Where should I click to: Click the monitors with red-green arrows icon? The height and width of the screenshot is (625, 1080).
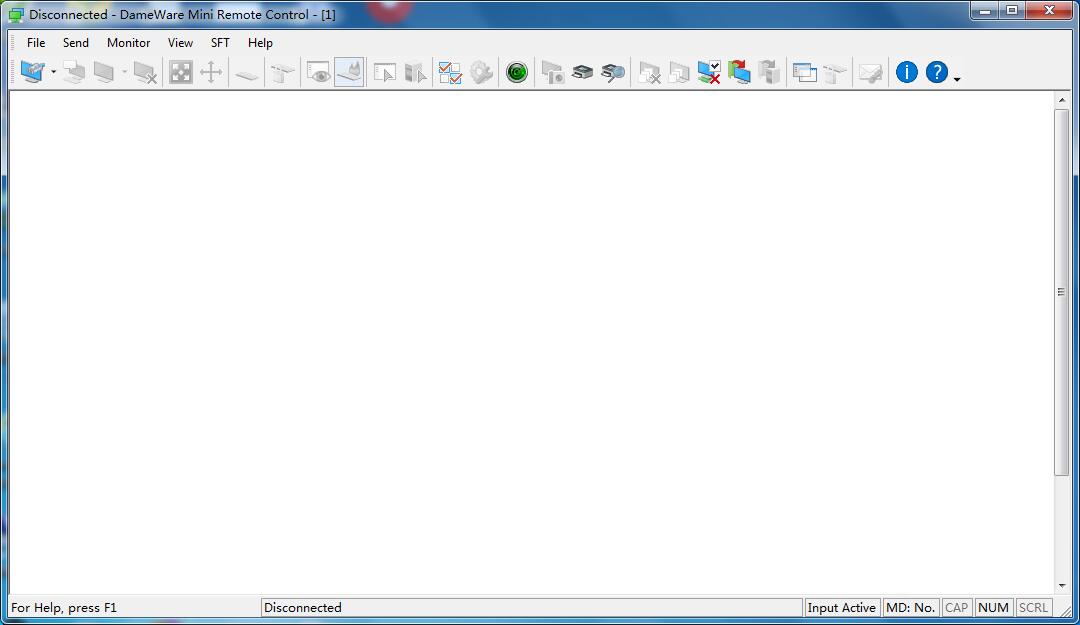click(739, 72)
